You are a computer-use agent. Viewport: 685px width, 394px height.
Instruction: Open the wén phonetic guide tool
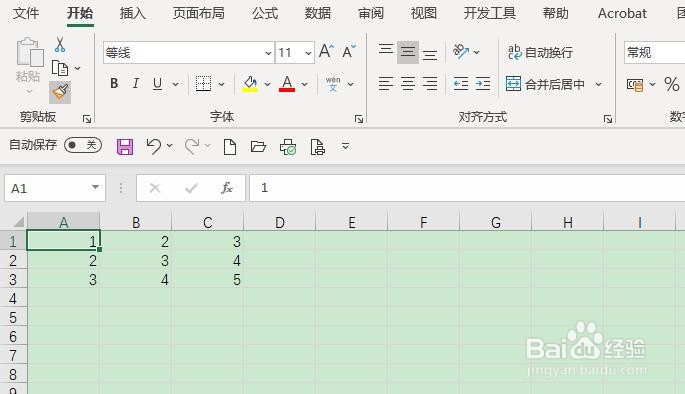coord(333,84)
